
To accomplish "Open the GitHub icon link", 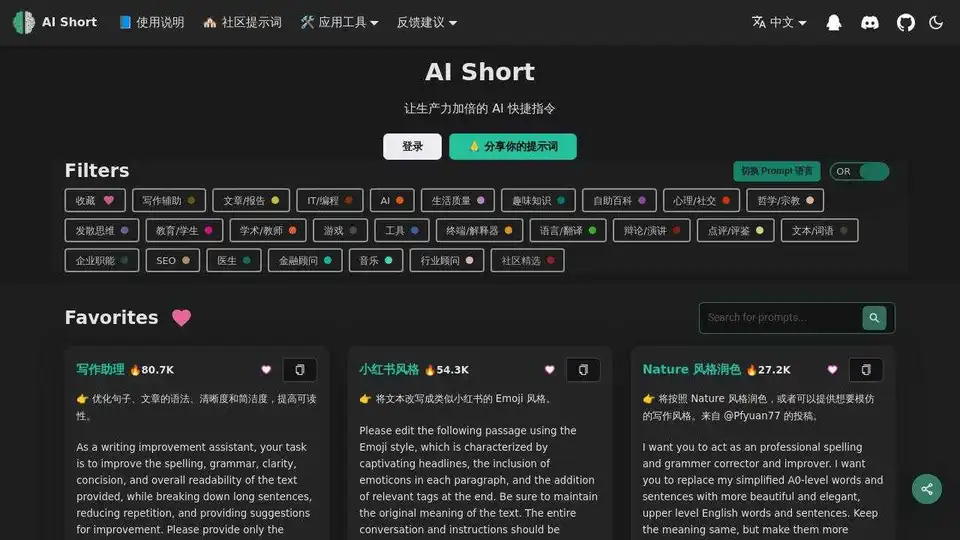I will tap(906, 23).
